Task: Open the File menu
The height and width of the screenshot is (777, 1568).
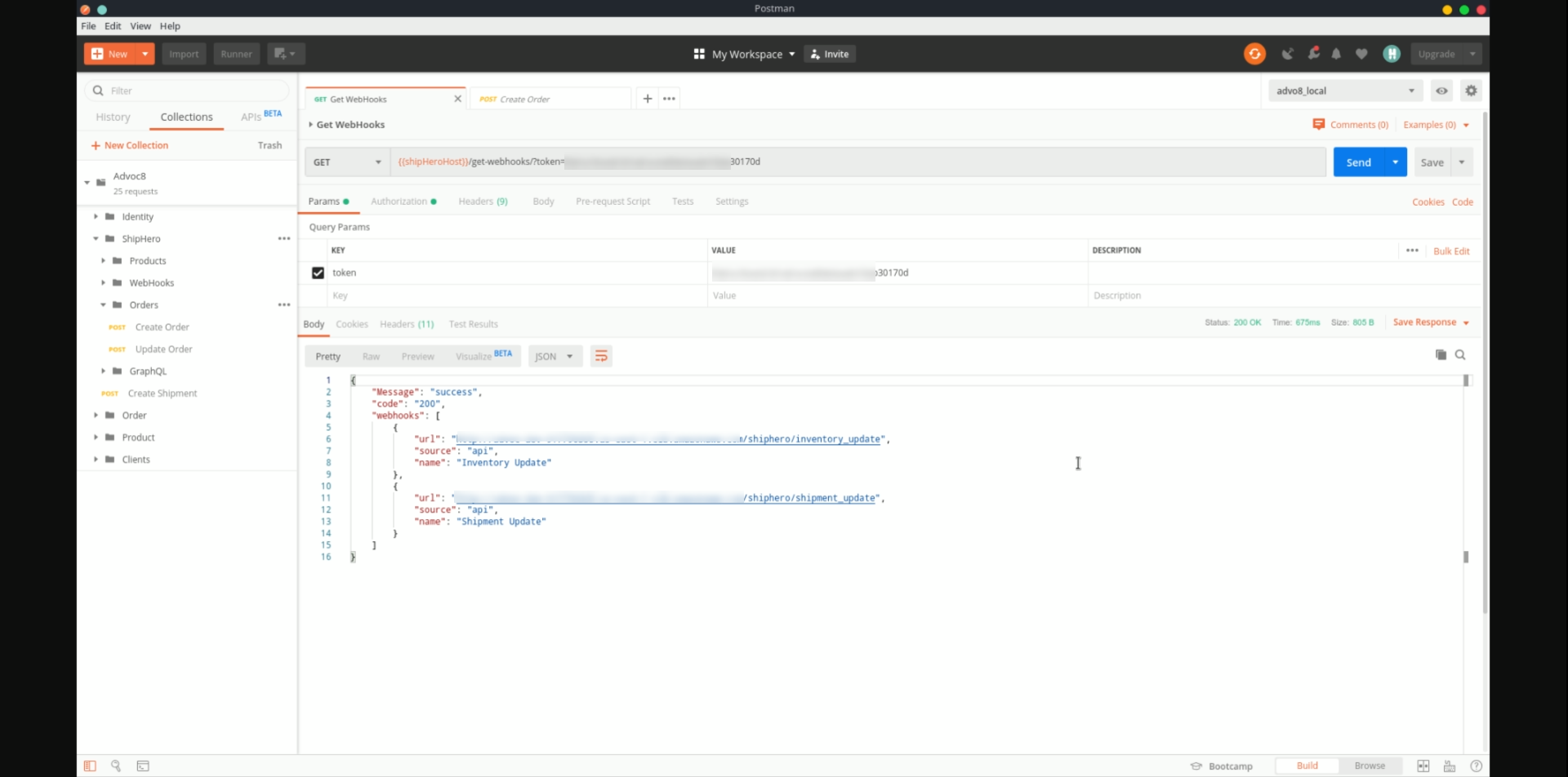Action: 88,26
